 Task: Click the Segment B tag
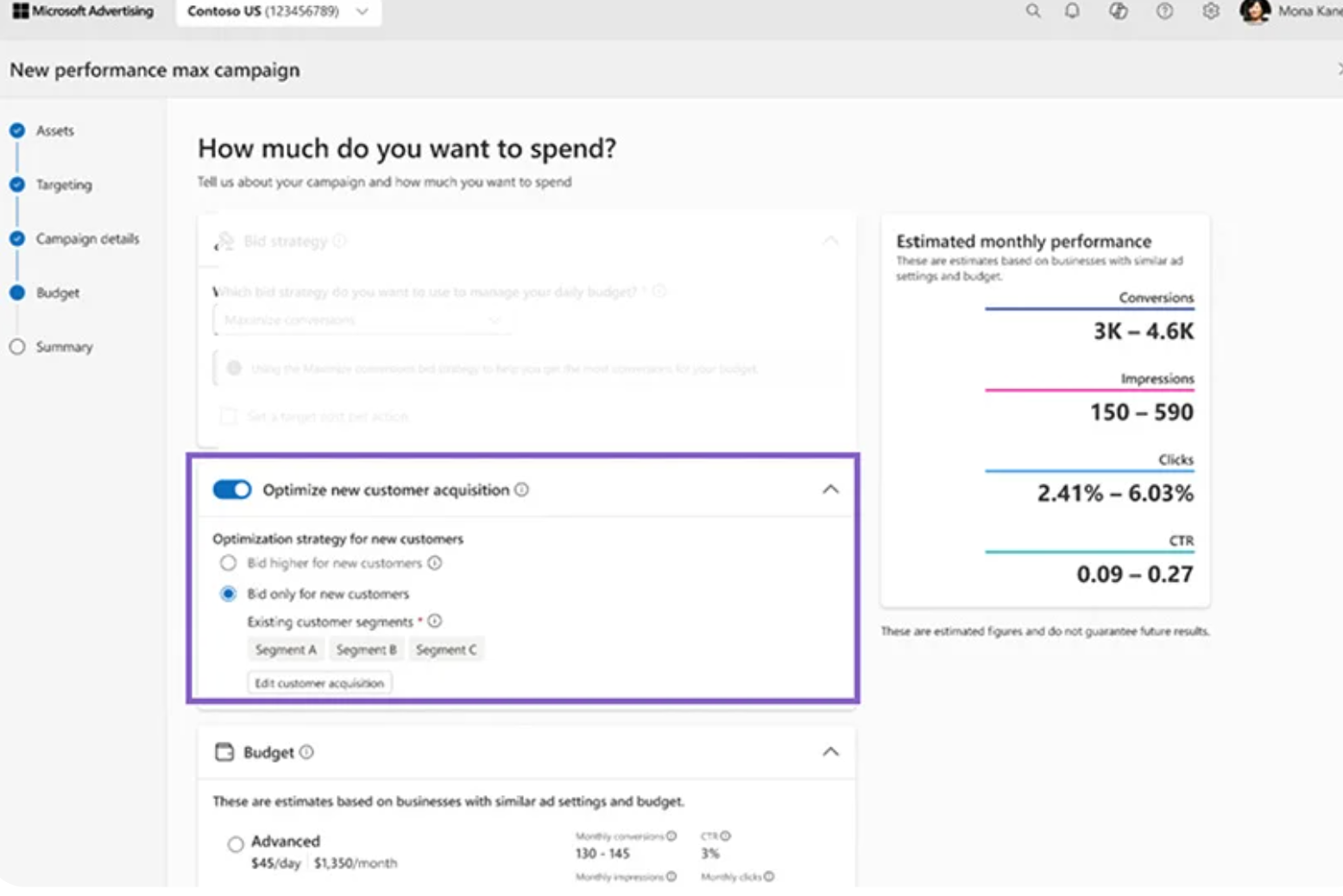(366, 650)
